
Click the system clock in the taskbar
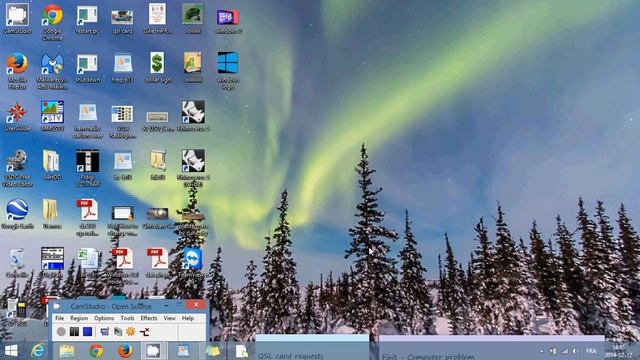click(x=619, y=351)
